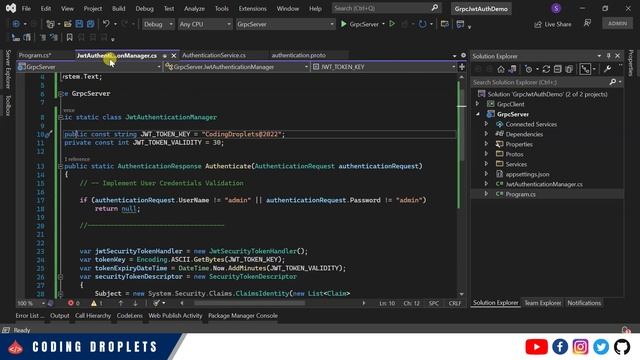Click the search magnifier in Solution Explorer

[613, 82]
